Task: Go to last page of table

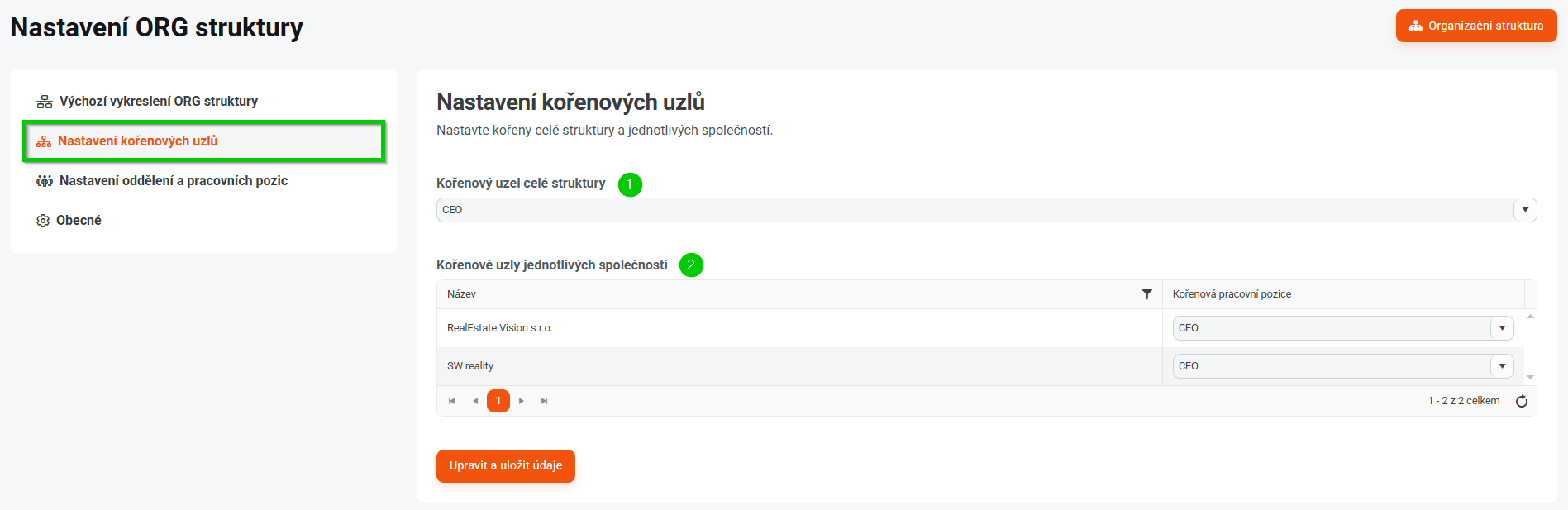Action: click(x=544, y=401)
